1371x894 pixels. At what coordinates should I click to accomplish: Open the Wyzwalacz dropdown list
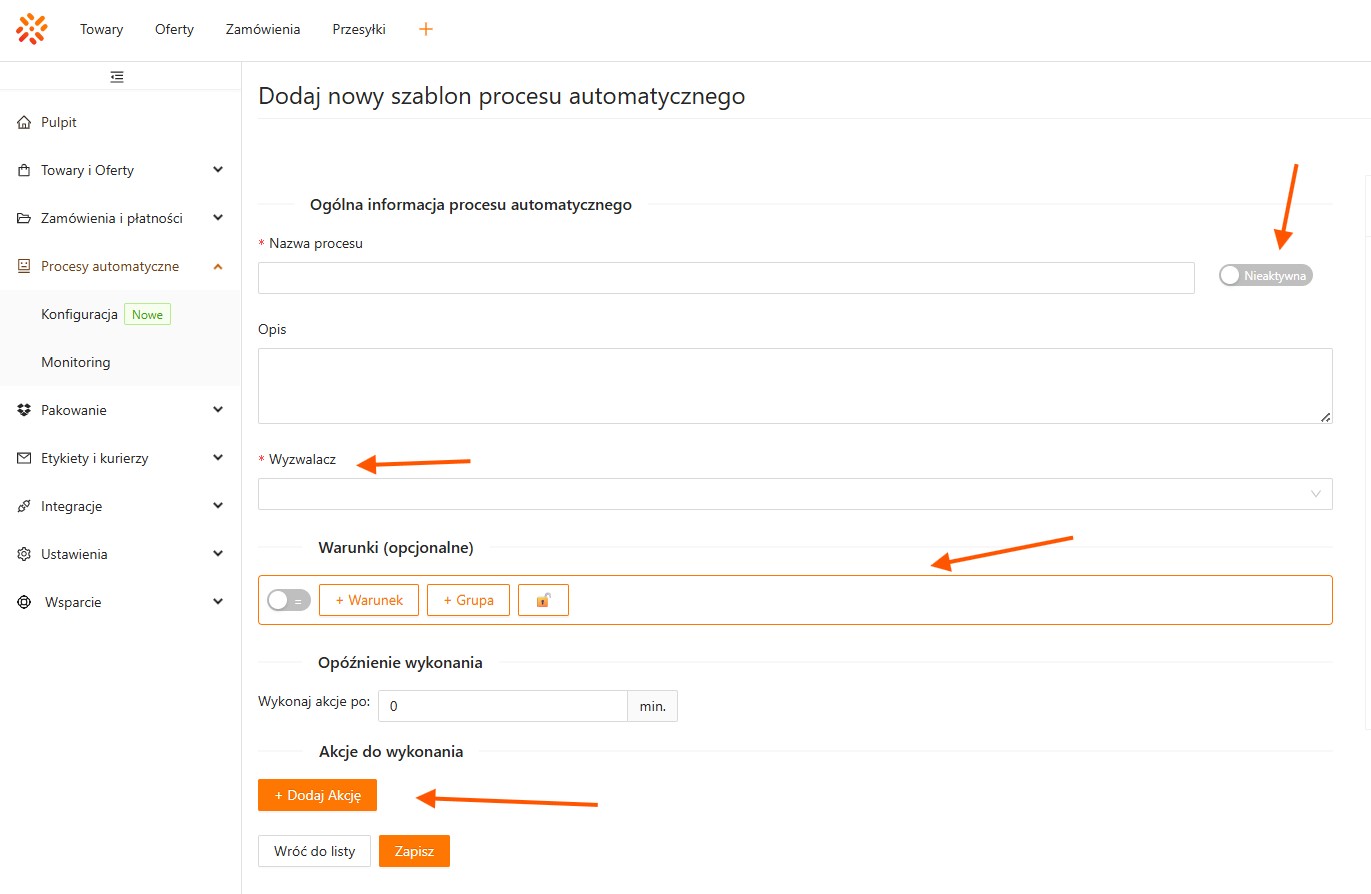pyautogui.click(x=794, y=494)
